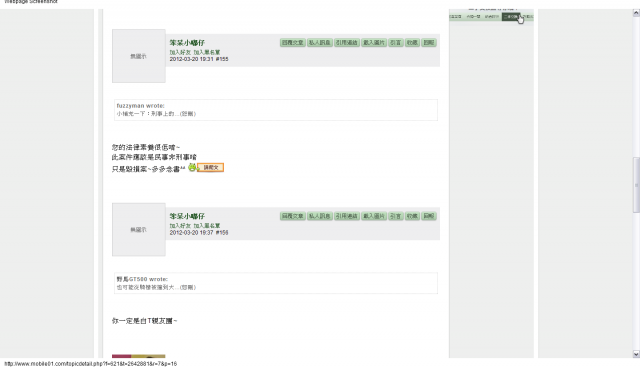Viewport: 640px width, 367px height.
Task: Click the third tab in sidebar strip
Action: (491, 17)
